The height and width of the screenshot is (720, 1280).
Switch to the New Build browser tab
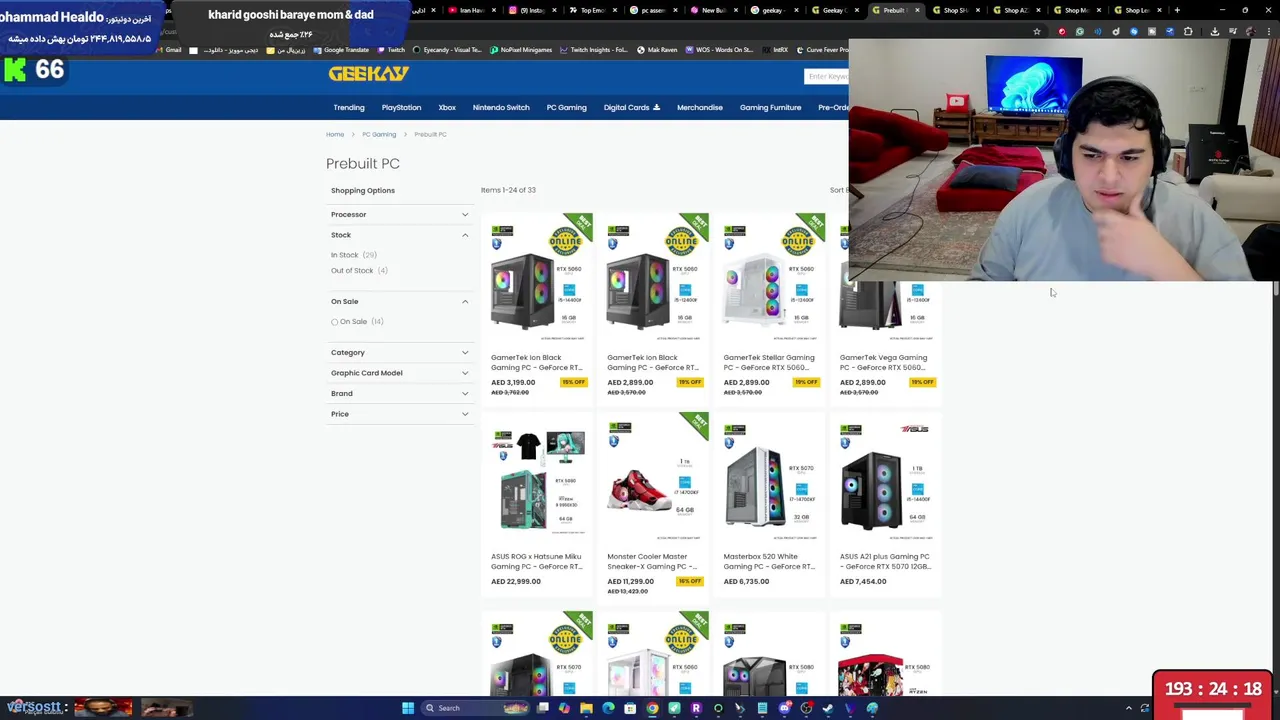point(712,10)
